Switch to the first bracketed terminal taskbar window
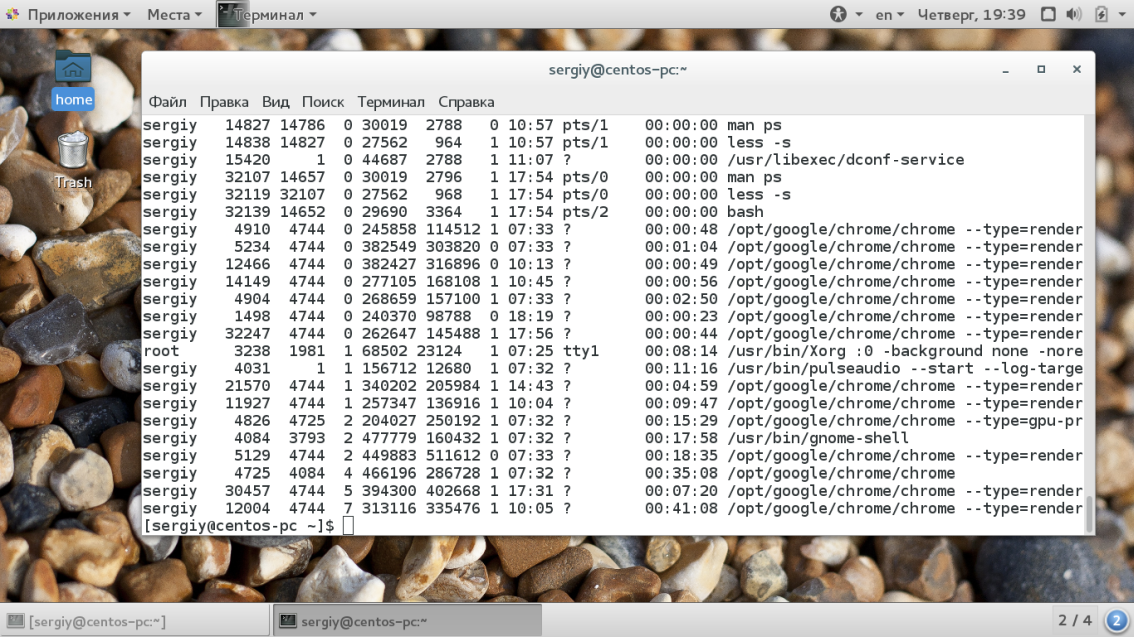Screen dimensions: 1134x637 click(x=135, y=621)
